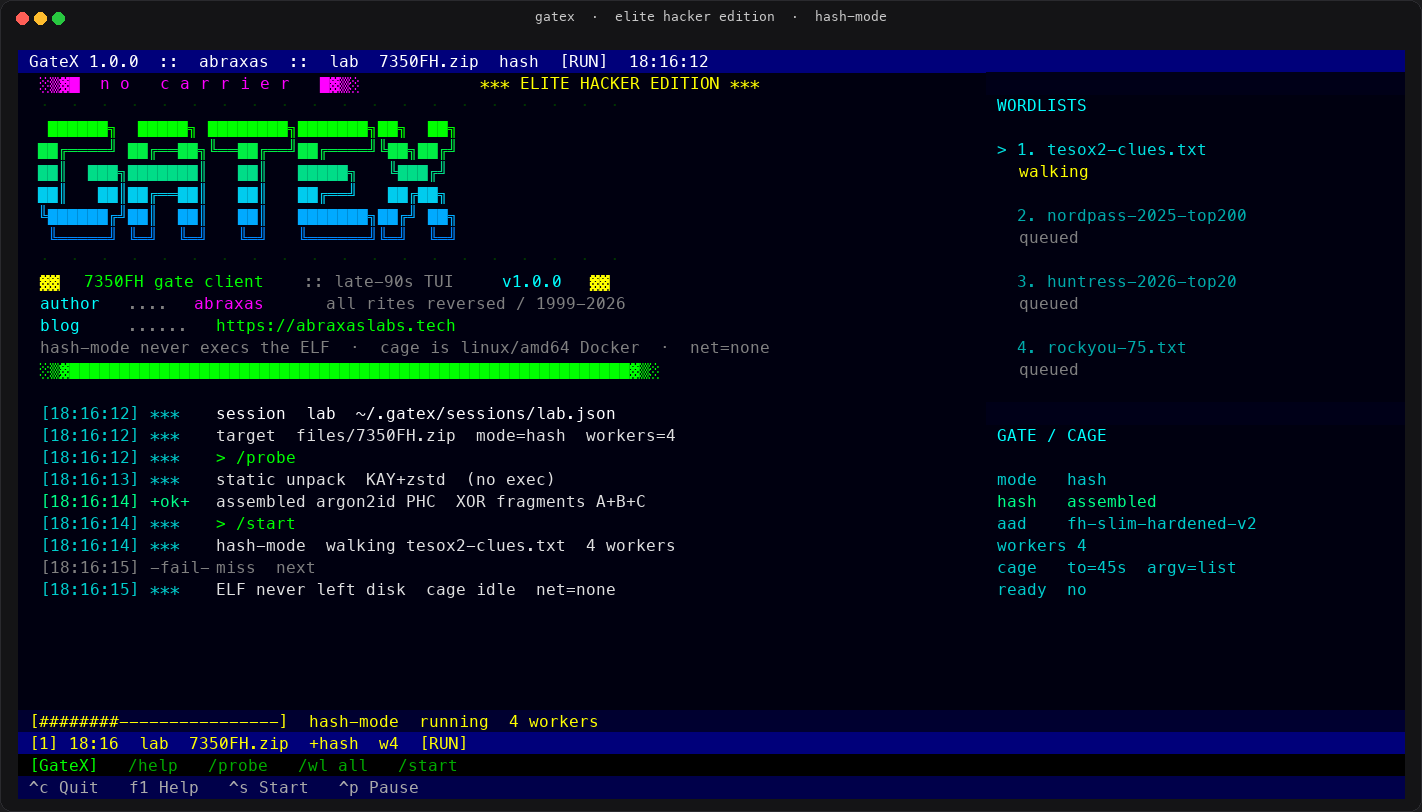
Task: Click the magenta 'no carrier' text
Action: [195, 84]
